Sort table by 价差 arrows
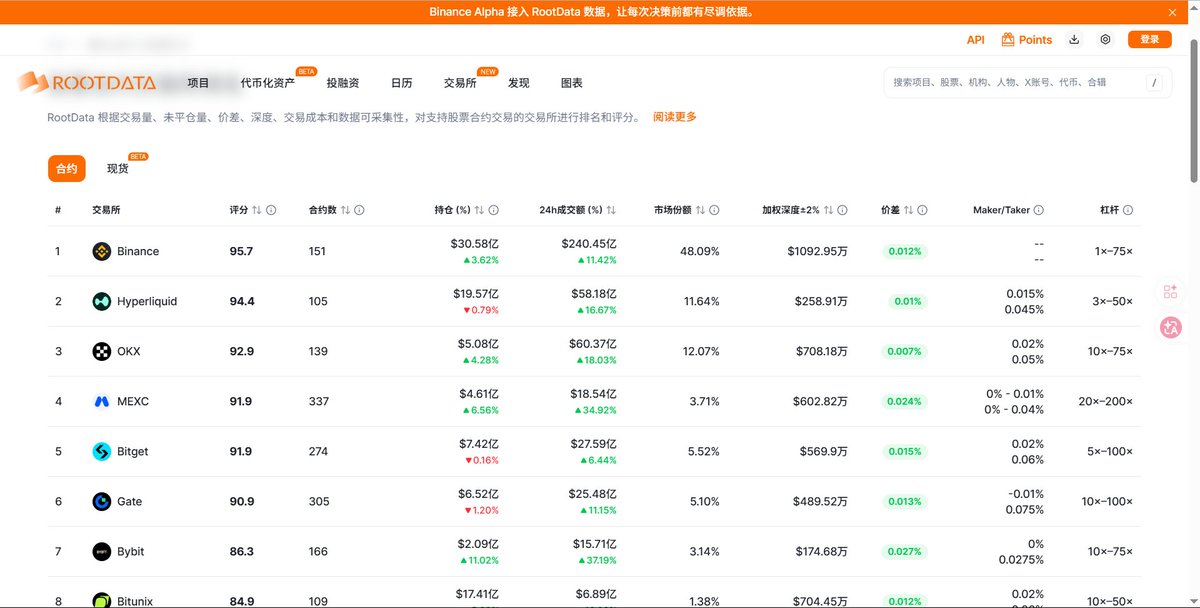 [x=908, y=210]
